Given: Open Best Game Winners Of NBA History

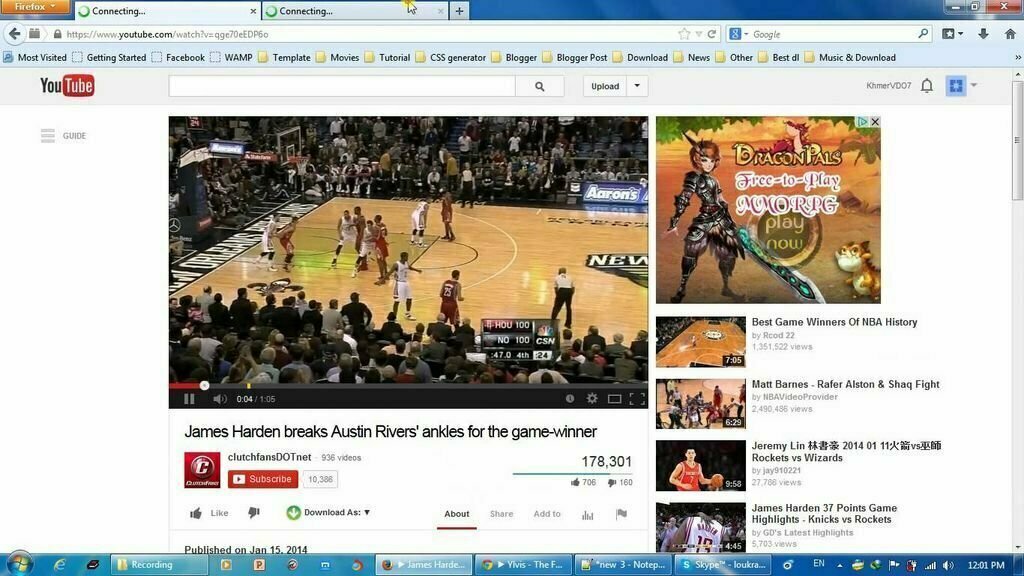Looking at the screenshot, I should [834, 322].
